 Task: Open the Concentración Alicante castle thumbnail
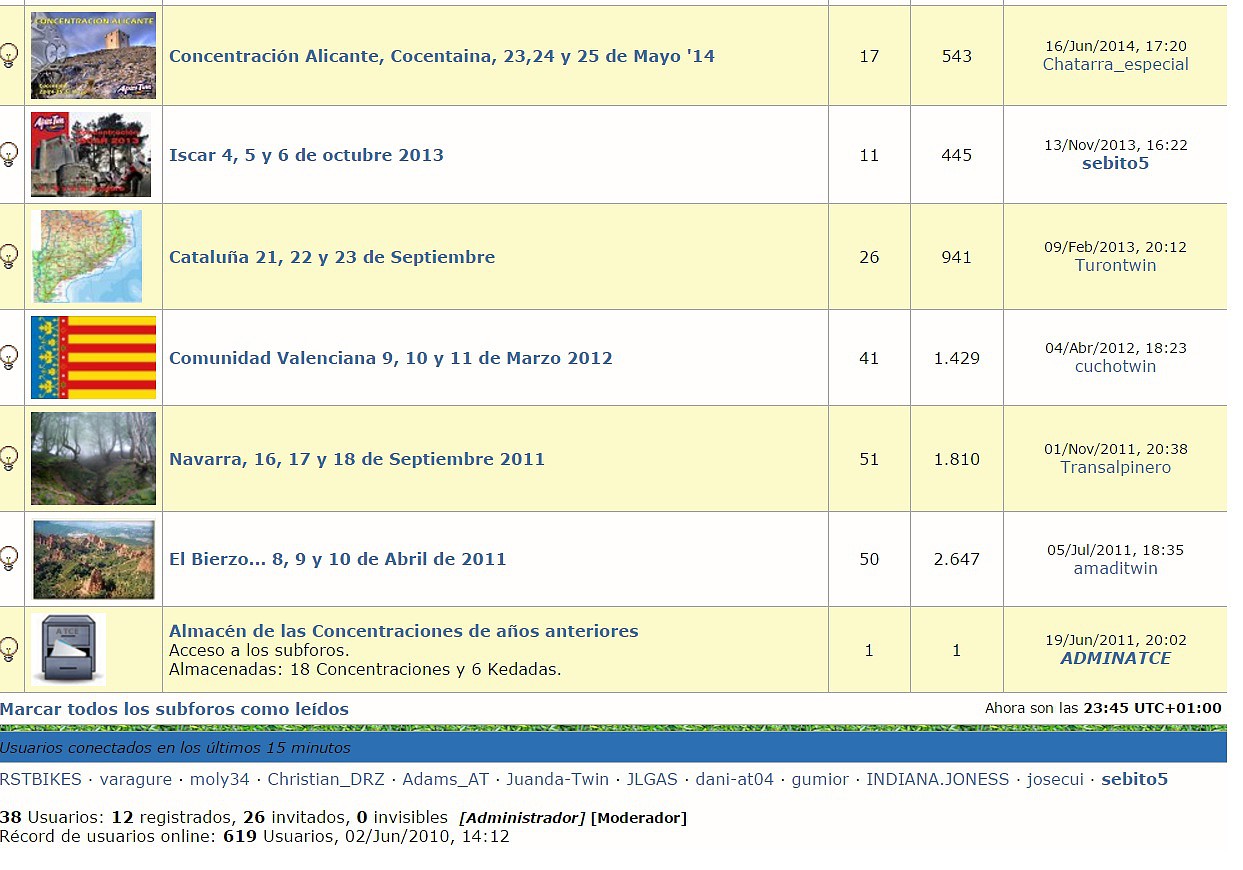[x=93, y=55]
